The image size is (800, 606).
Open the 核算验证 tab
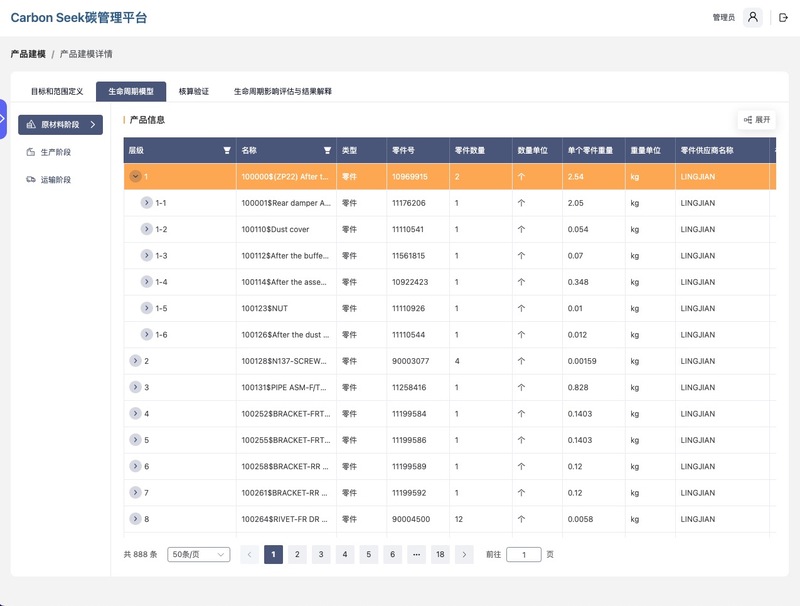194,92
